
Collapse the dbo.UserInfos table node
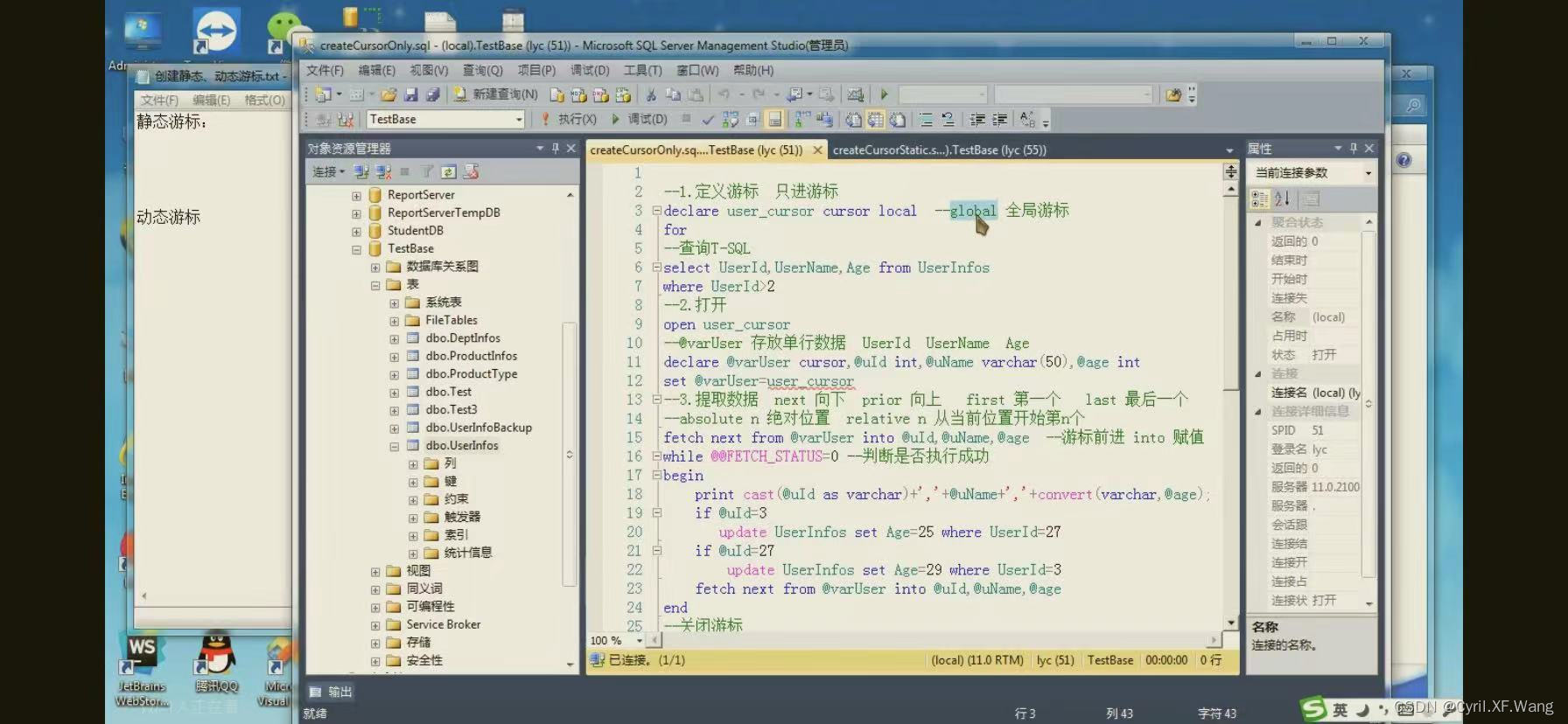394,446
